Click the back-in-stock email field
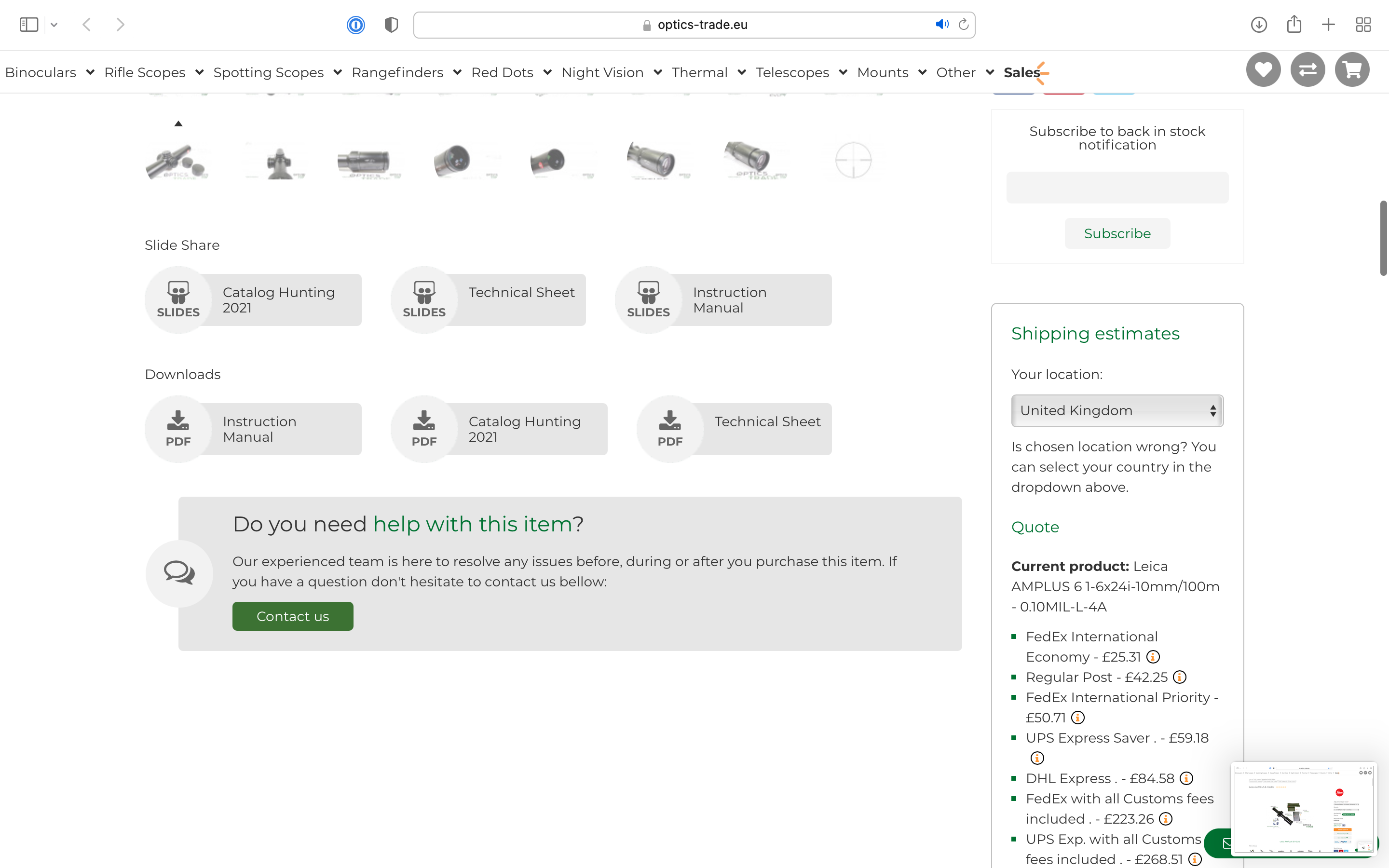The width and height of the screenshot is (1389, 868). [1117, 187]
